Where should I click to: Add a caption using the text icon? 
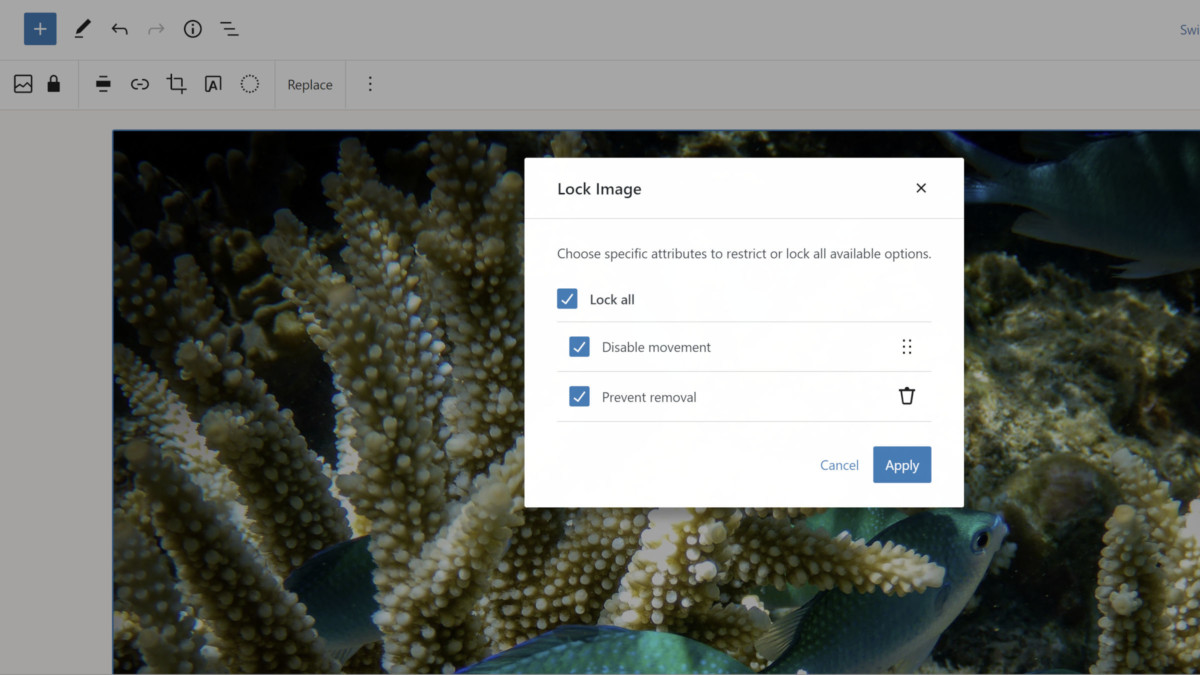(x=212, y=84)
